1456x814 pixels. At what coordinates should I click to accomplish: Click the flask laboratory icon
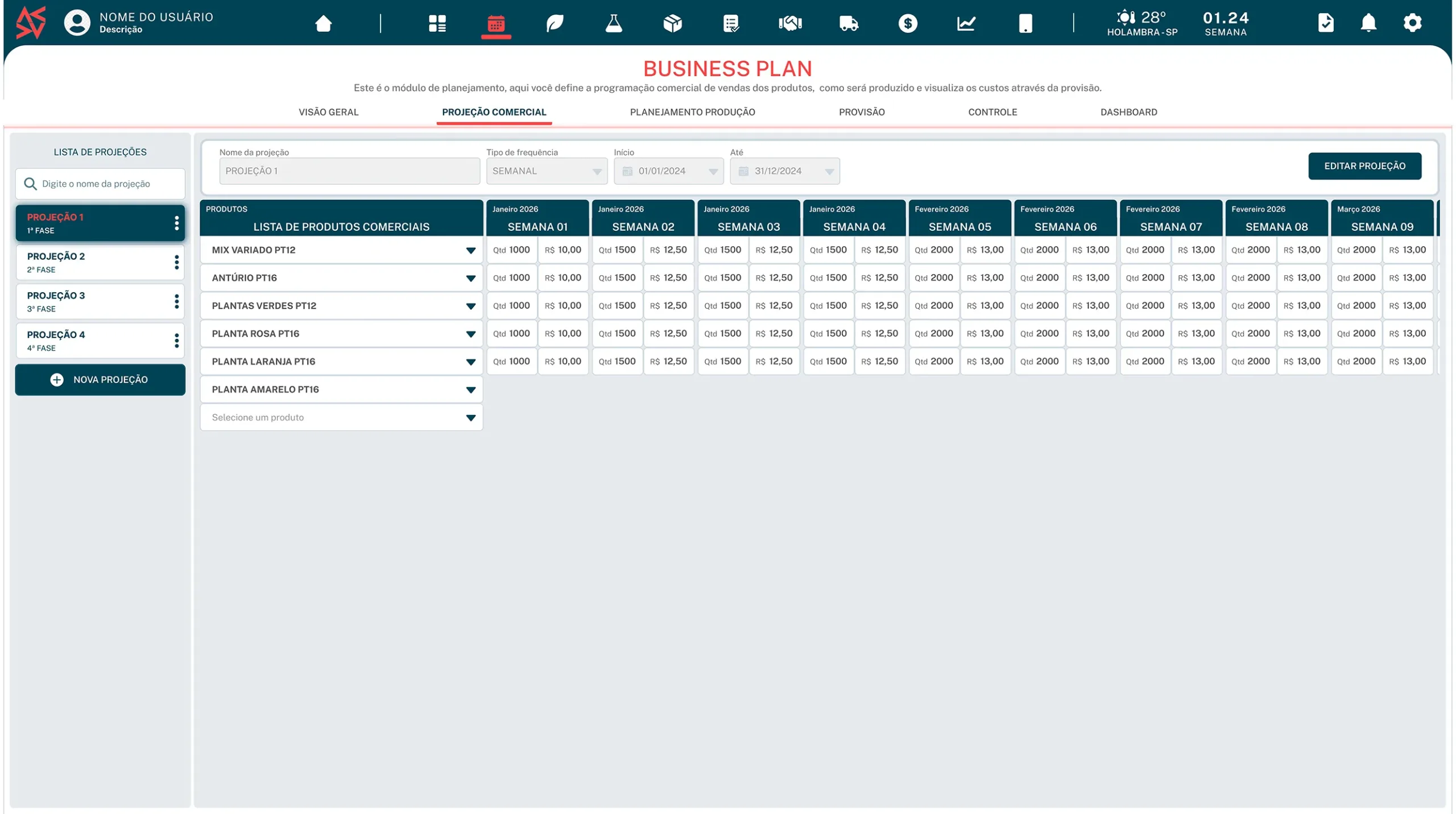(x=613, y=23)
